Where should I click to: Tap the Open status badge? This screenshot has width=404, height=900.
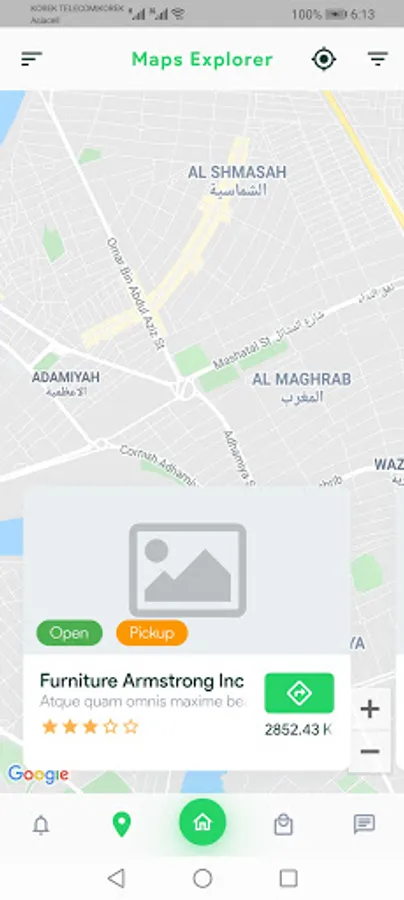tap(69, 633)
